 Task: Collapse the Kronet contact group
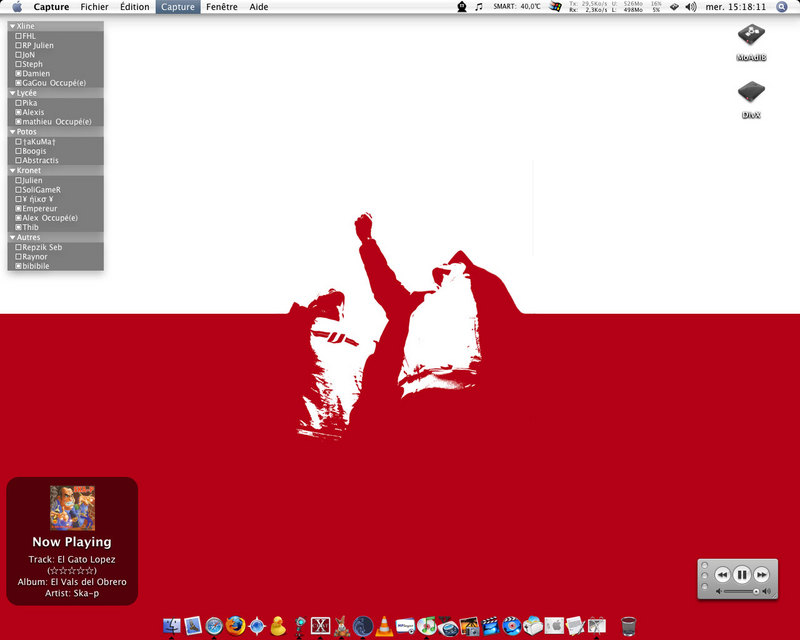(x=12, y=171)
